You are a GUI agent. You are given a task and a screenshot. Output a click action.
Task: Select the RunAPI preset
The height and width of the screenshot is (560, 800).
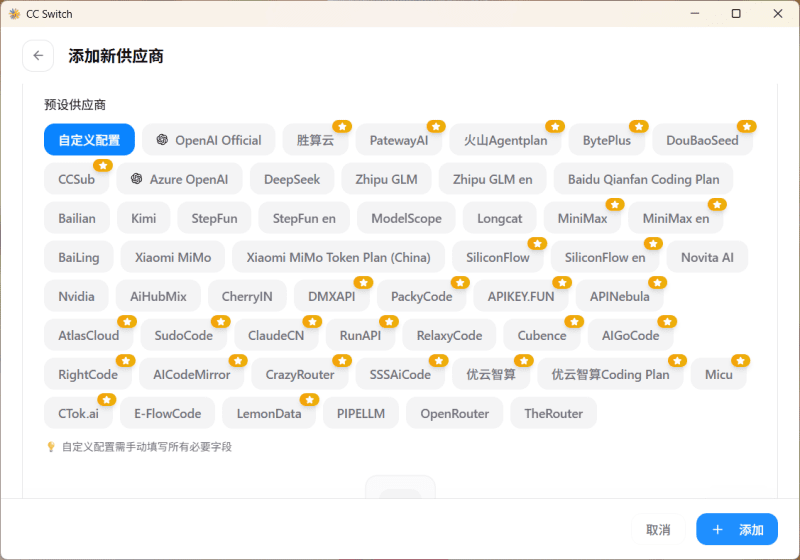[x=360, y=336]
